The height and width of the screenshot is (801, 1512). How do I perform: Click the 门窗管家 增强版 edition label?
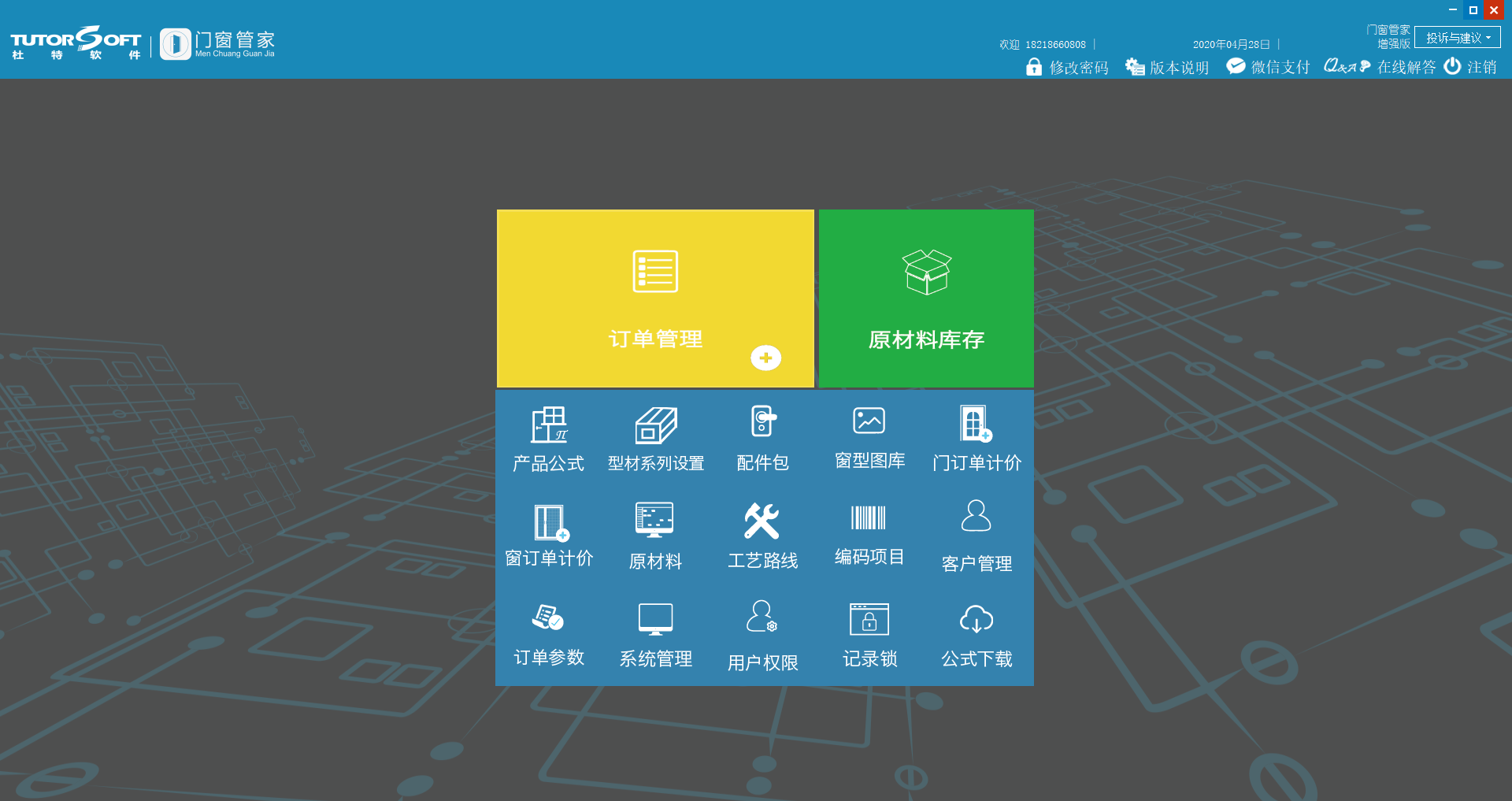point(1388,37)
